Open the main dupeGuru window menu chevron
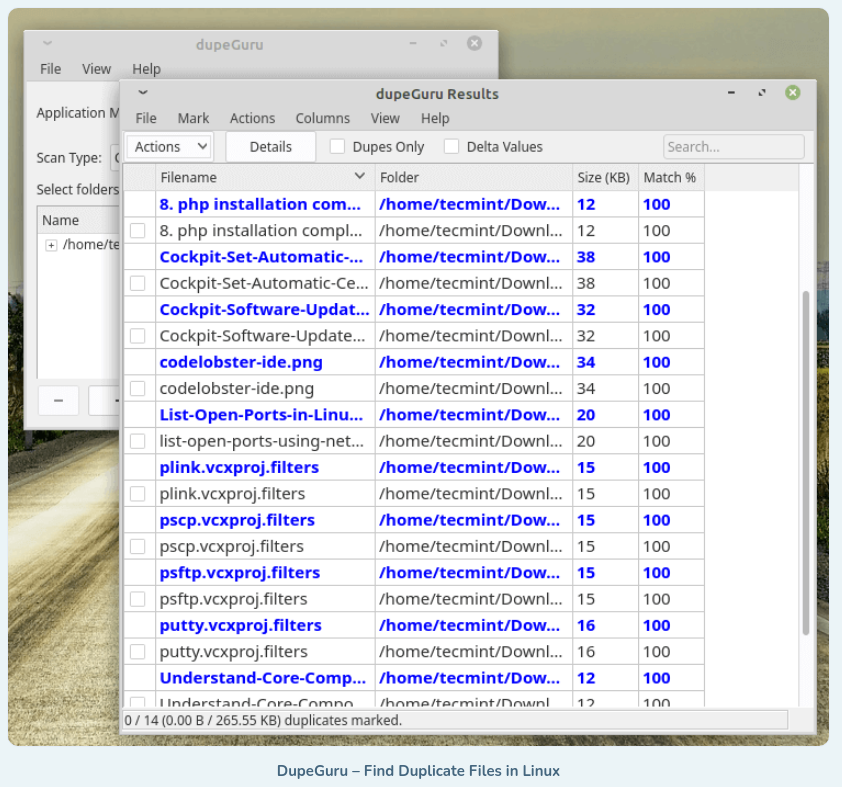 [48, 43]
